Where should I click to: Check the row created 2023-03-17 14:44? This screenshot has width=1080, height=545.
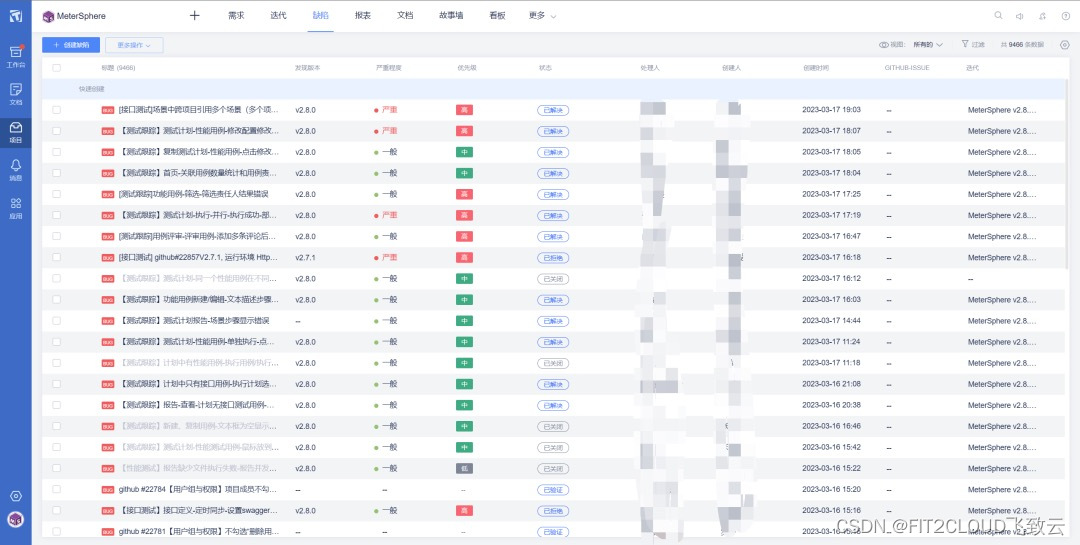[x=56, y=321]
